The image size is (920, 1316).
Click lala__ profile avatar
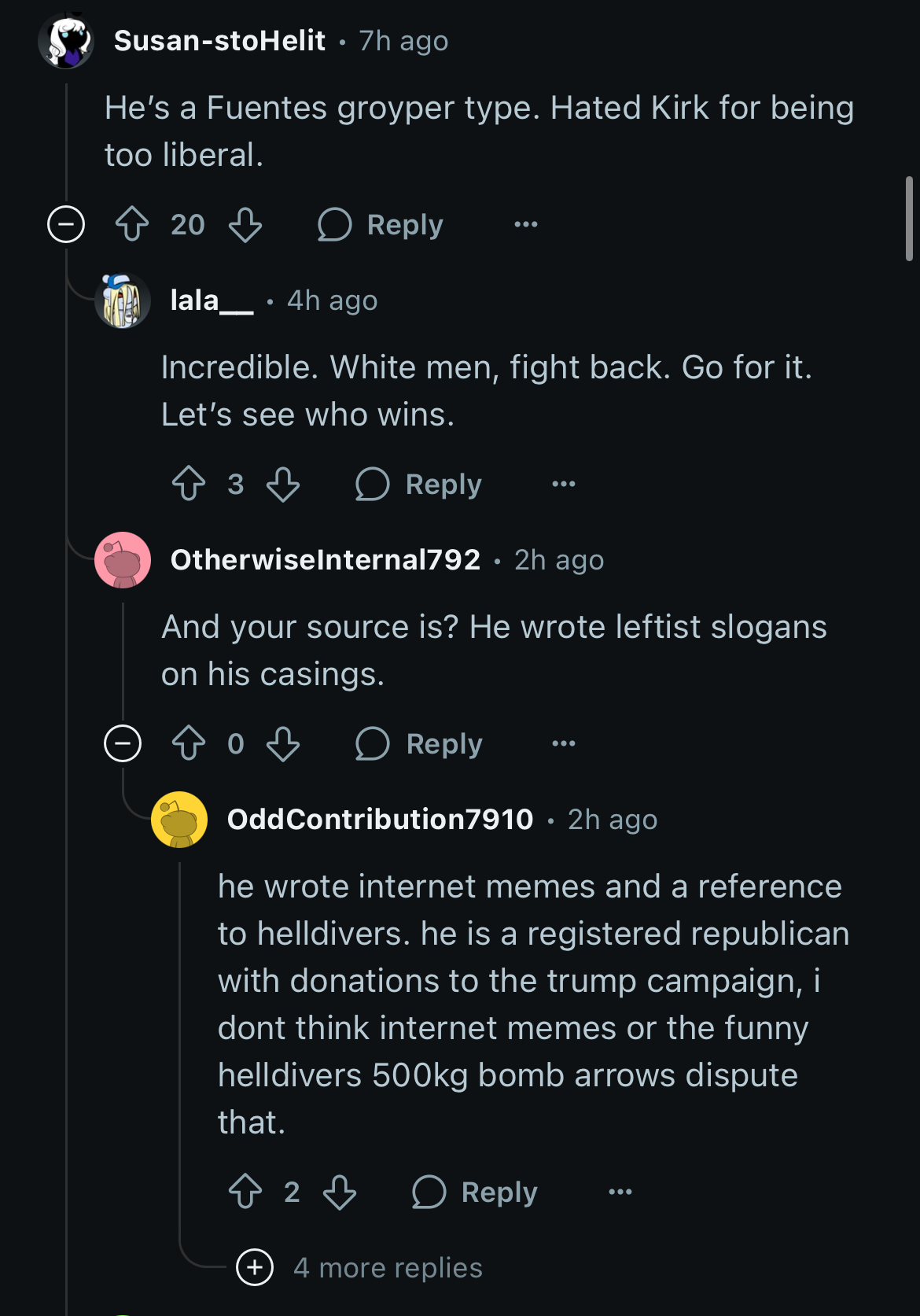click(123, 300)
